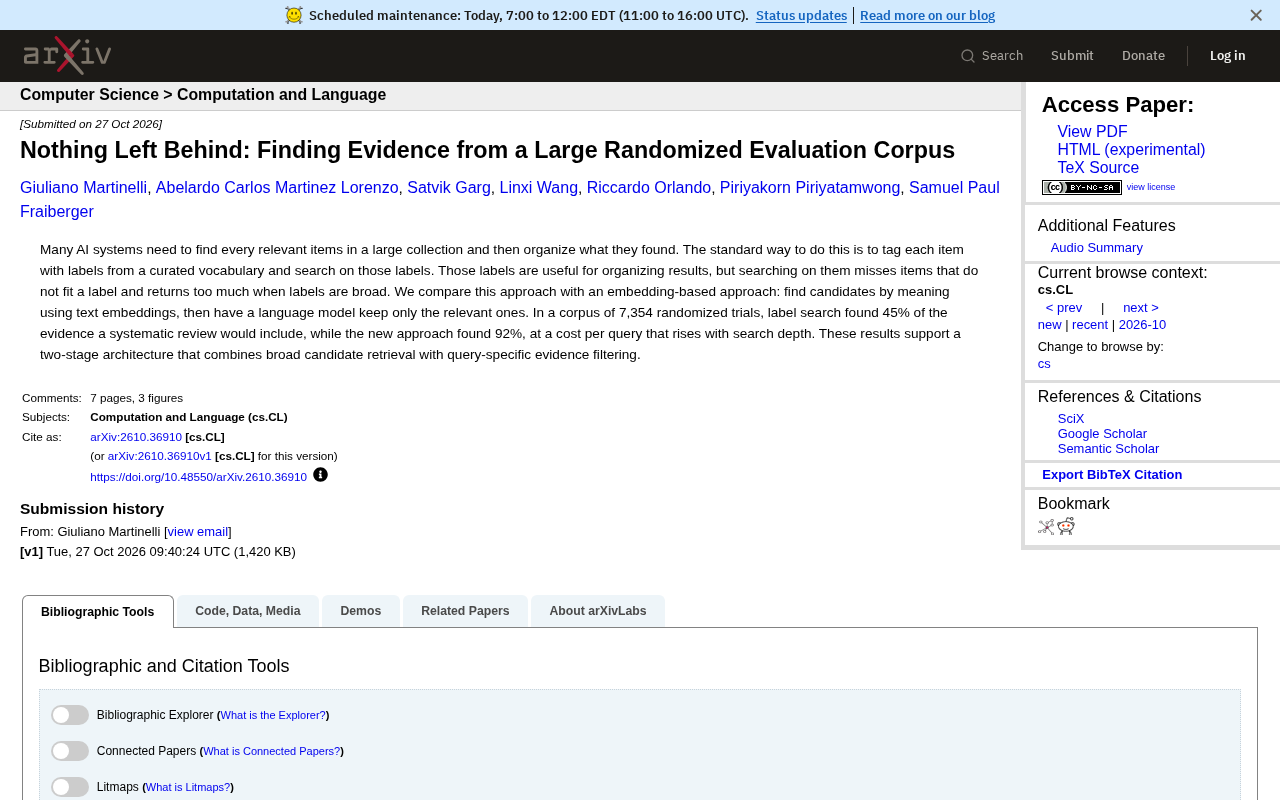Viewport: 1280px width, 800px height.
Task: Open the recent listings link
Action: 1090,325
